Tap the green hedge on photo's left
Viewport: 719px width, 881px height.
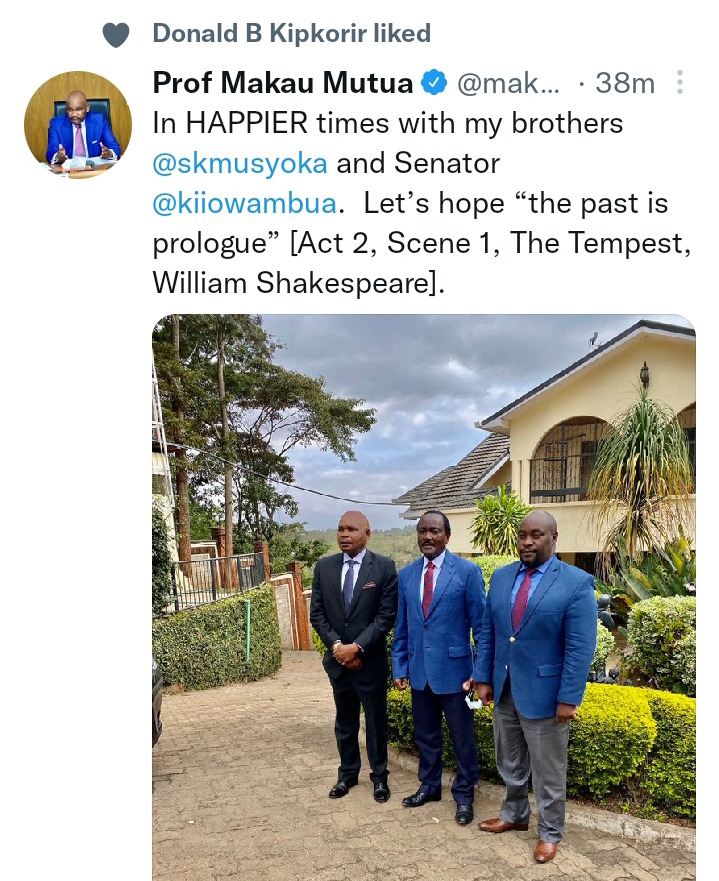point(217,639)
